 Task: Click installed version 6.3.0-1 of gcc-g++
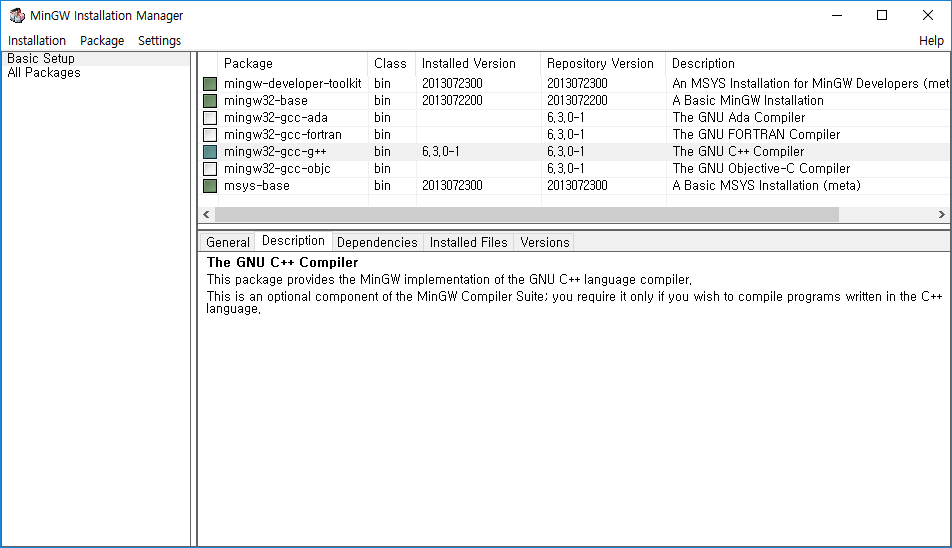pyautogui.click(x=440, y=152)
